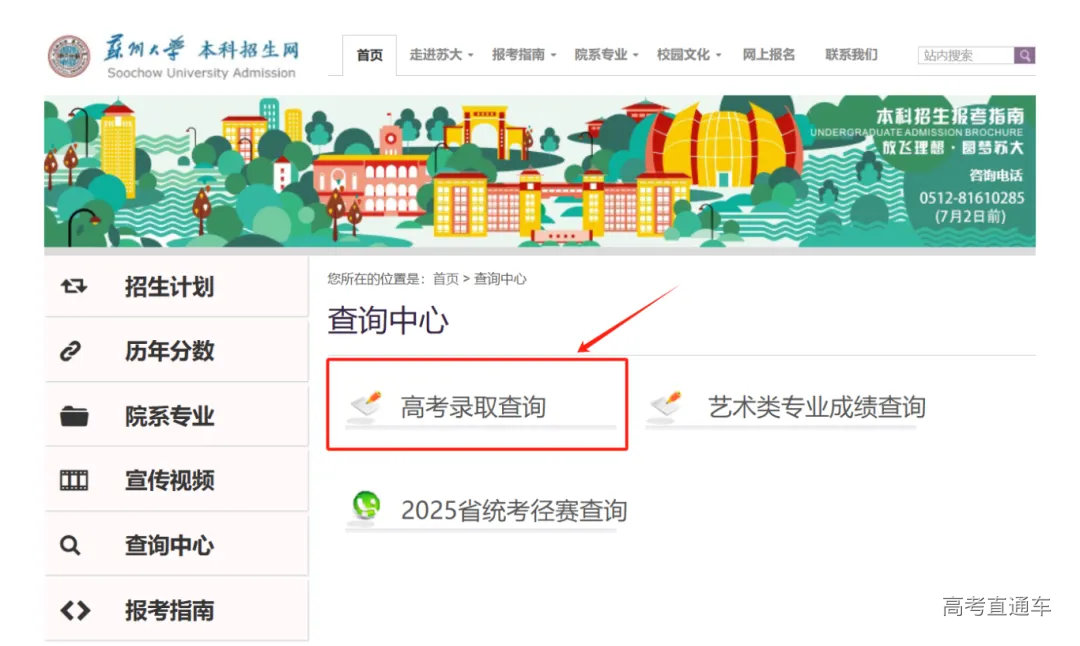Viewport: 1080px width, 646px height.
Task: Click the 宣传视频 film strip icon
Action: click(74, 481)
